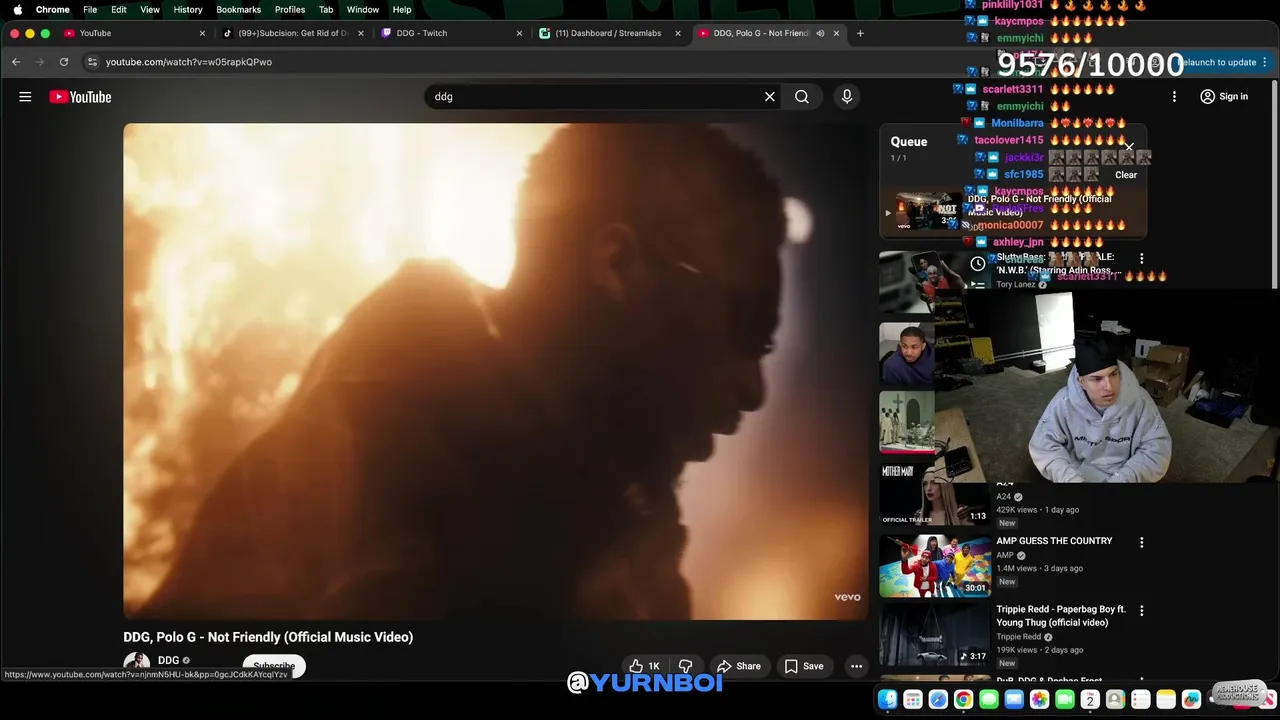Close the Queue panel
Viewport: 1280px width, 720px height.
click(1129, 148)
